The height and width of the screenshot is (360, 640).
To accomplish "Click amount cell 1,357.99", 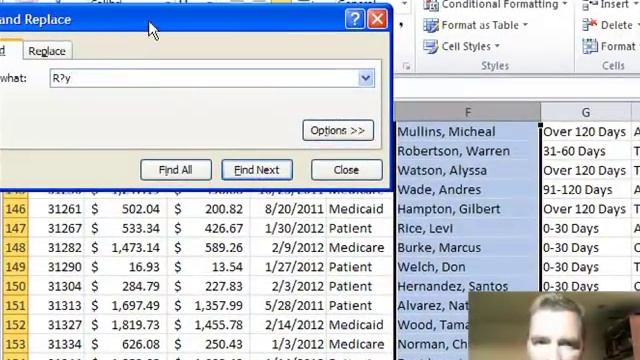I will [x=209, y=305].
